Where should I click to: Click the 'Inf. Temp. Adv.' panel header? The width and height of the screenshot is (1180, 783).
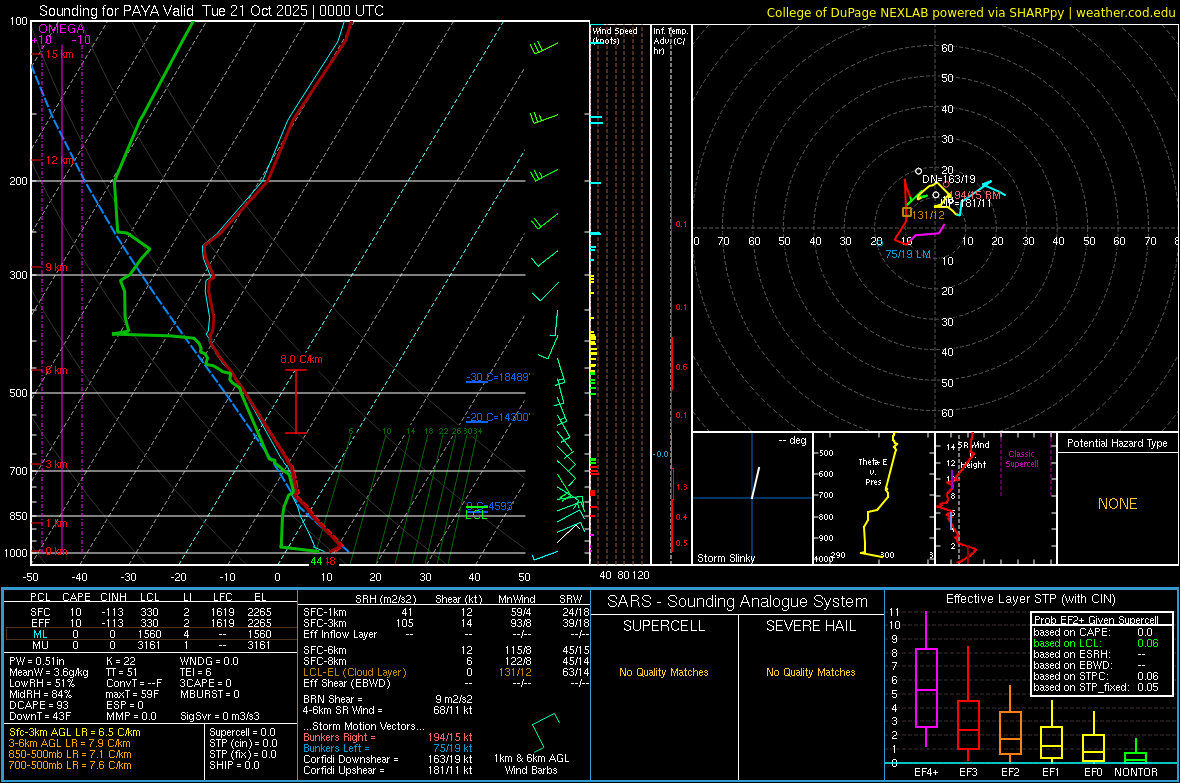point(670,41)
